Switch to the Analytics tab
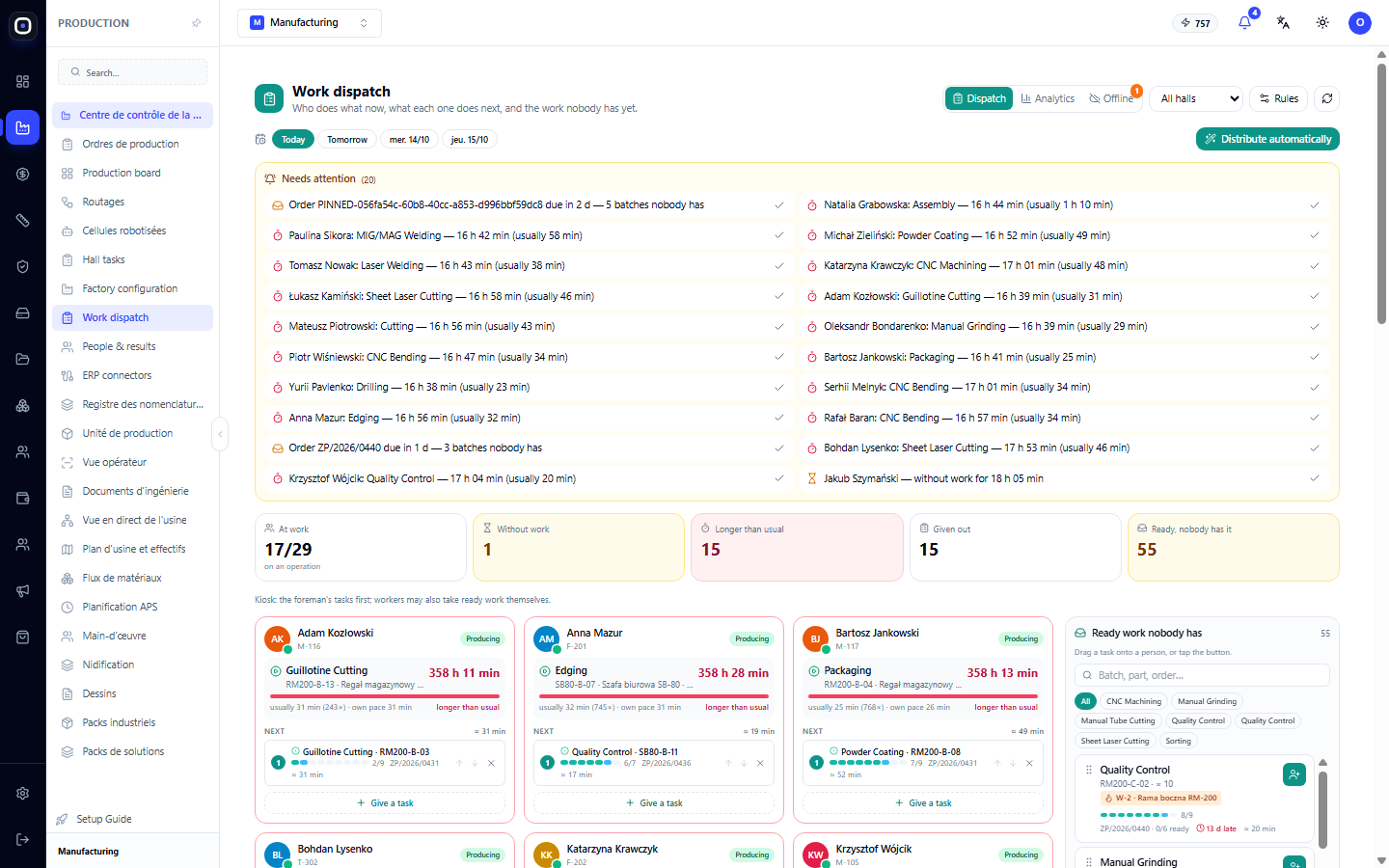The height and width of the screenshot is (868, 1389). click(x=1048, y=98)
